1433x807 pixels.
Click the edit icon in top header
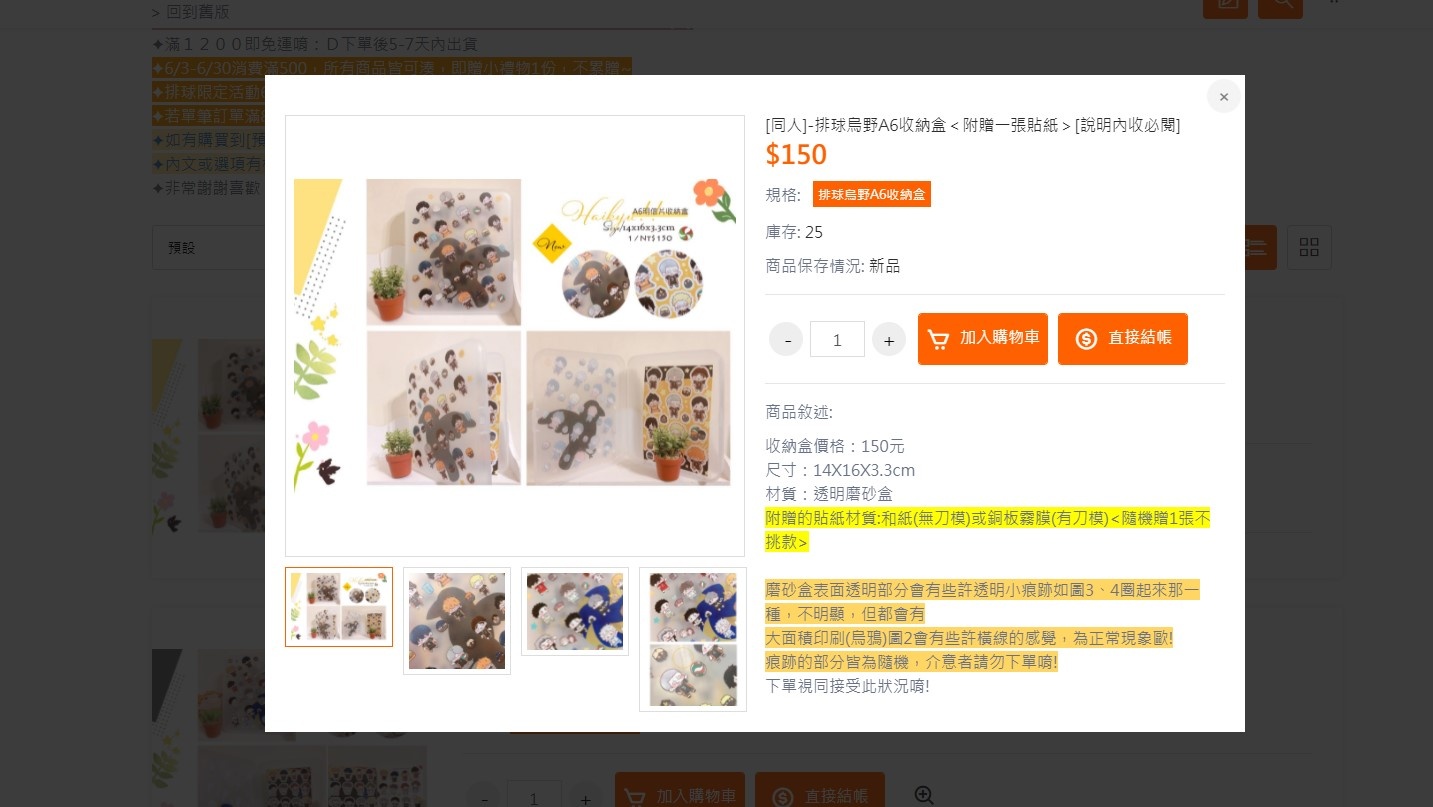point(1225,5)
